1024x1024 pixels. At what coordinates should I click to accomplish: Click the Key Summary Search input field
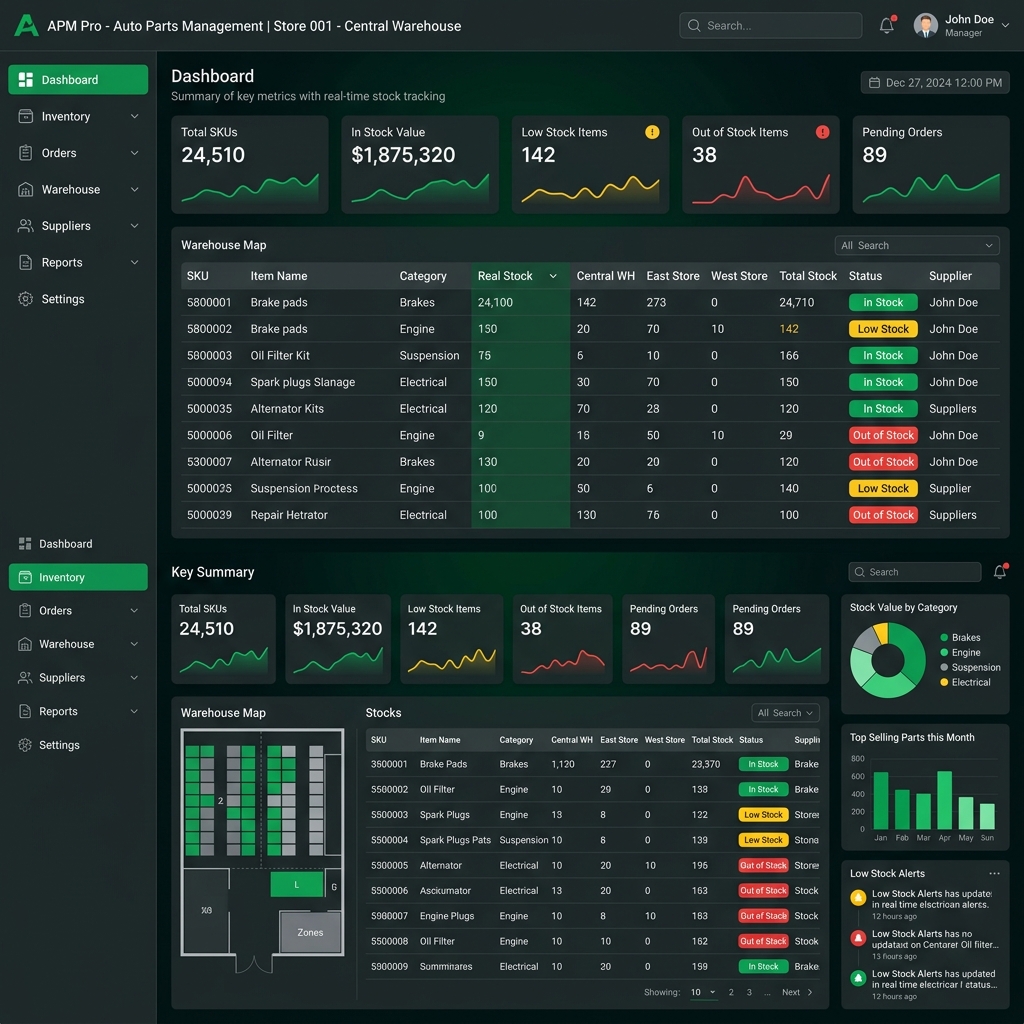tap(915, 572)
